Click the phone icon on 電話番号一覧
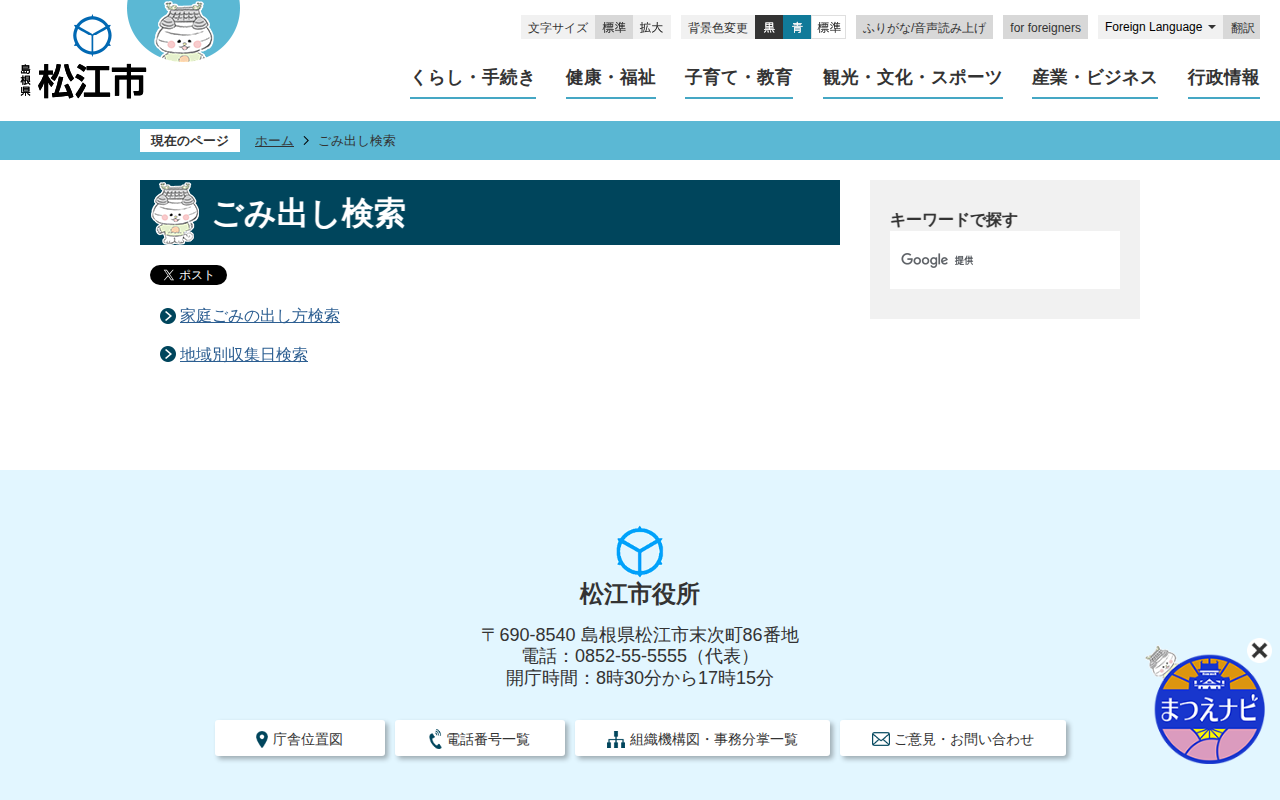 click(435, 740)
